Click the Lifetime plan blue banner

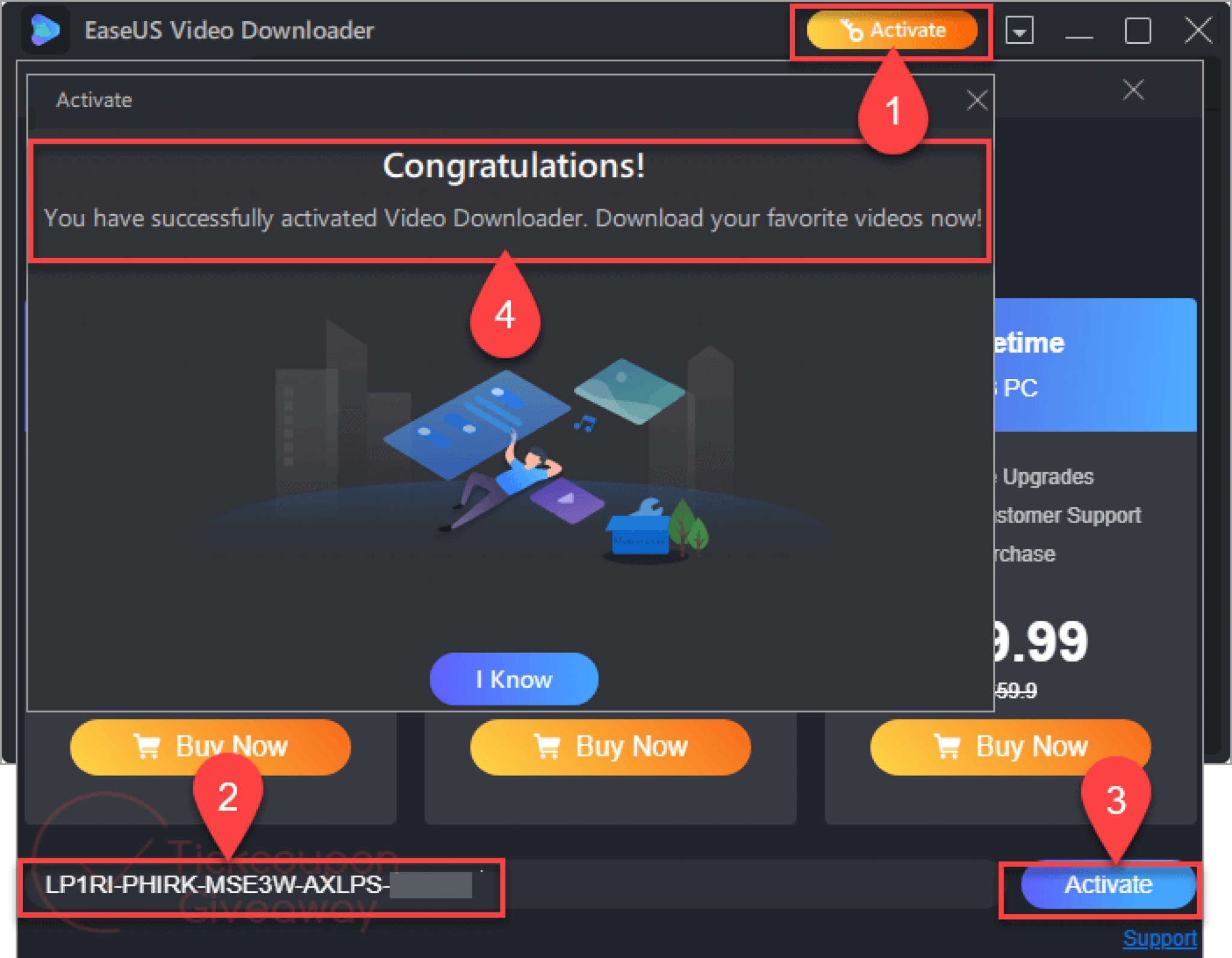pyautogui.click(x=1095, y=365)
